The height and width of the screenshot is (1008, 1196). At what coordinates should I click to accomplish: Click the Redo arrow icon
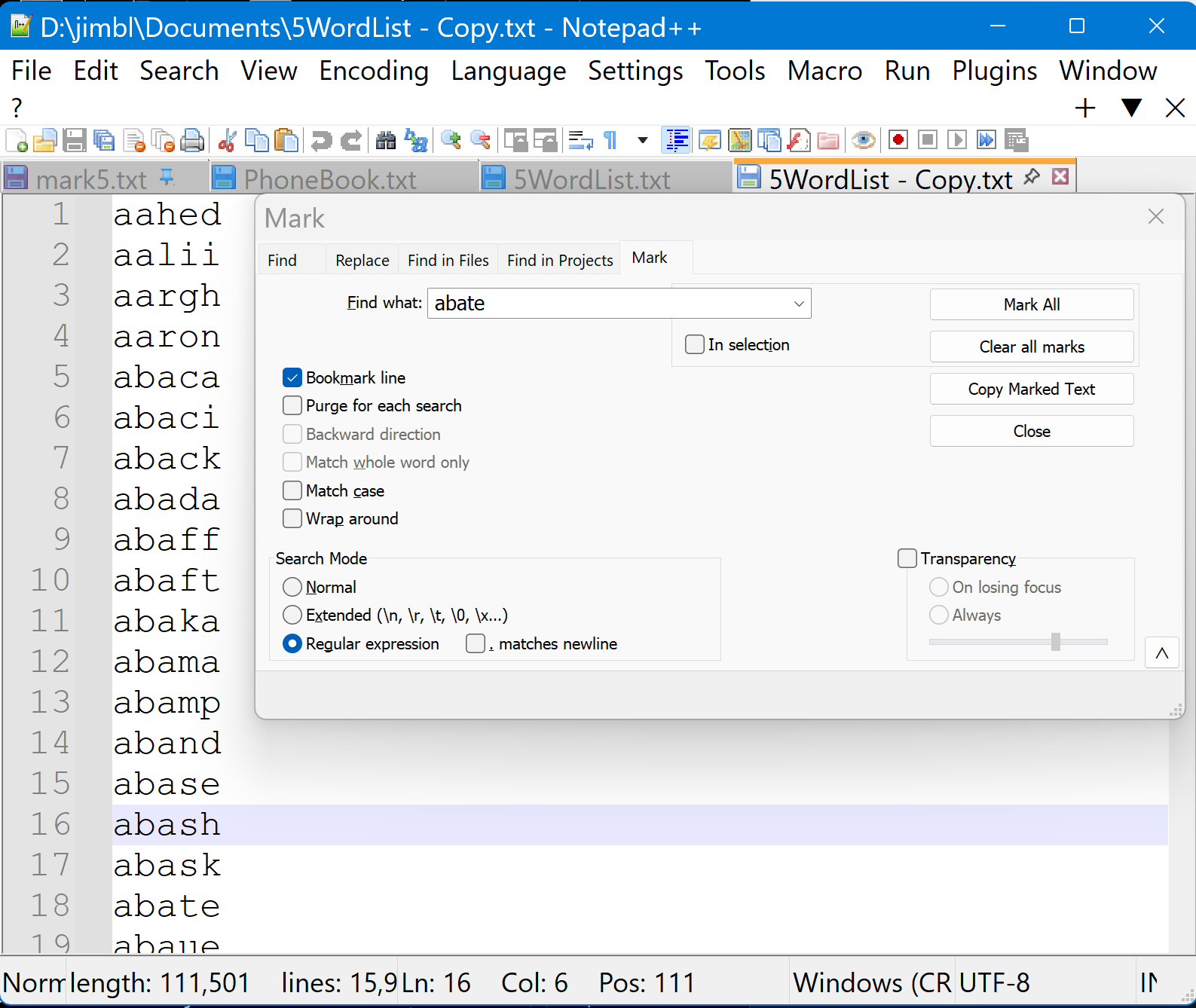click(x=350, y=140)
